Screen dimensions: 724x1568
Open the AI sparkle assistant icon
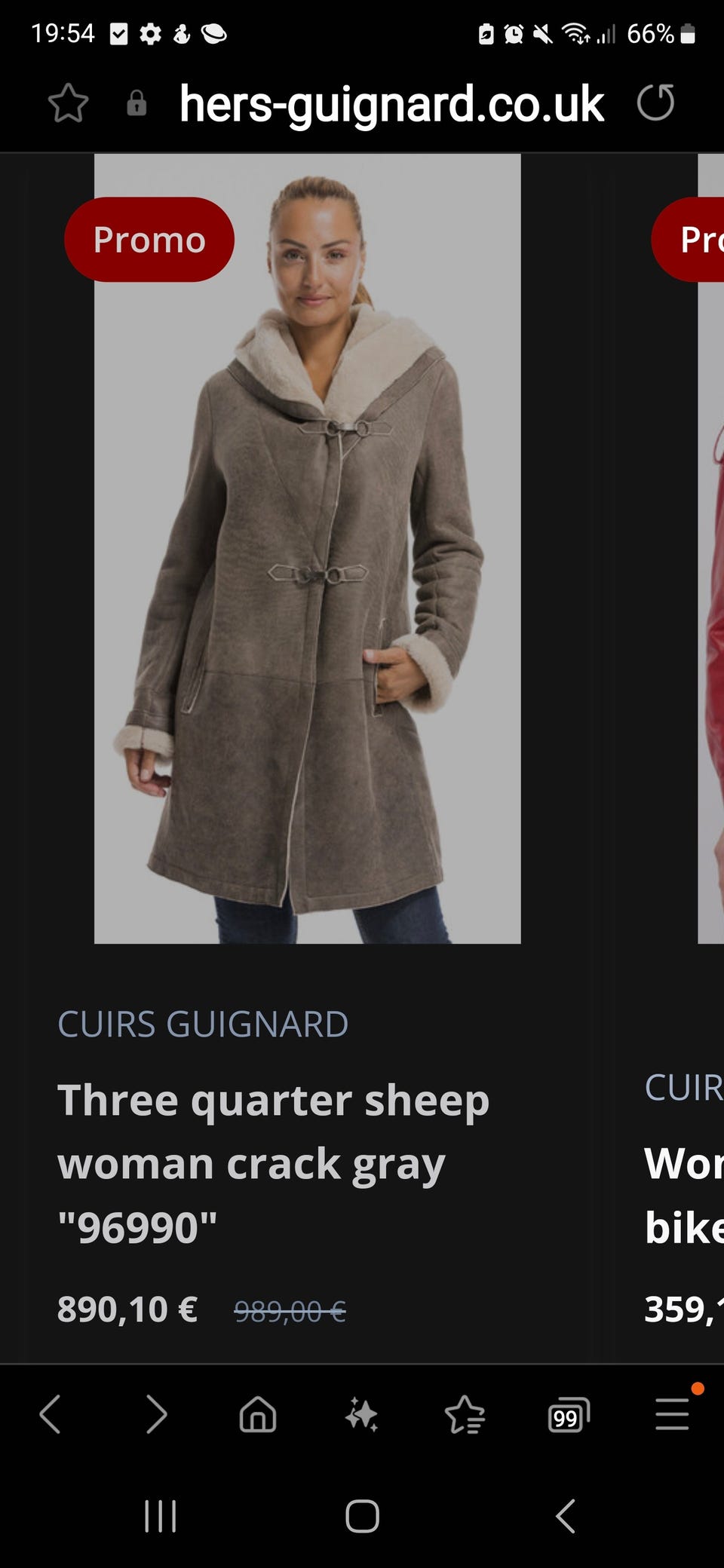point(362,1414)
